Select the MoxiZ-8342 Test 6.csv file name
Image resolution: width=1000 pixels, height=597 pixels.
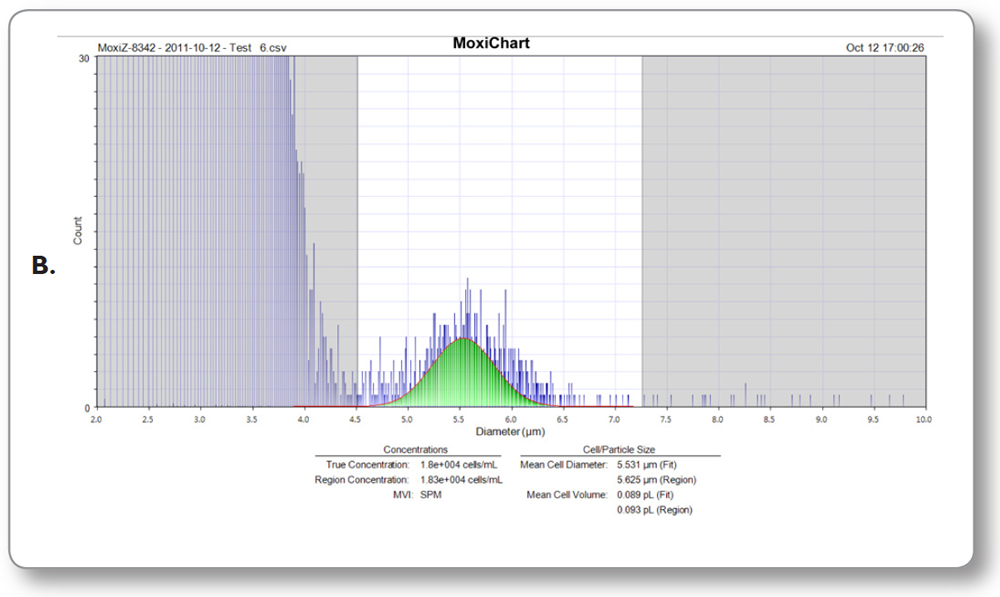[189, 47]
